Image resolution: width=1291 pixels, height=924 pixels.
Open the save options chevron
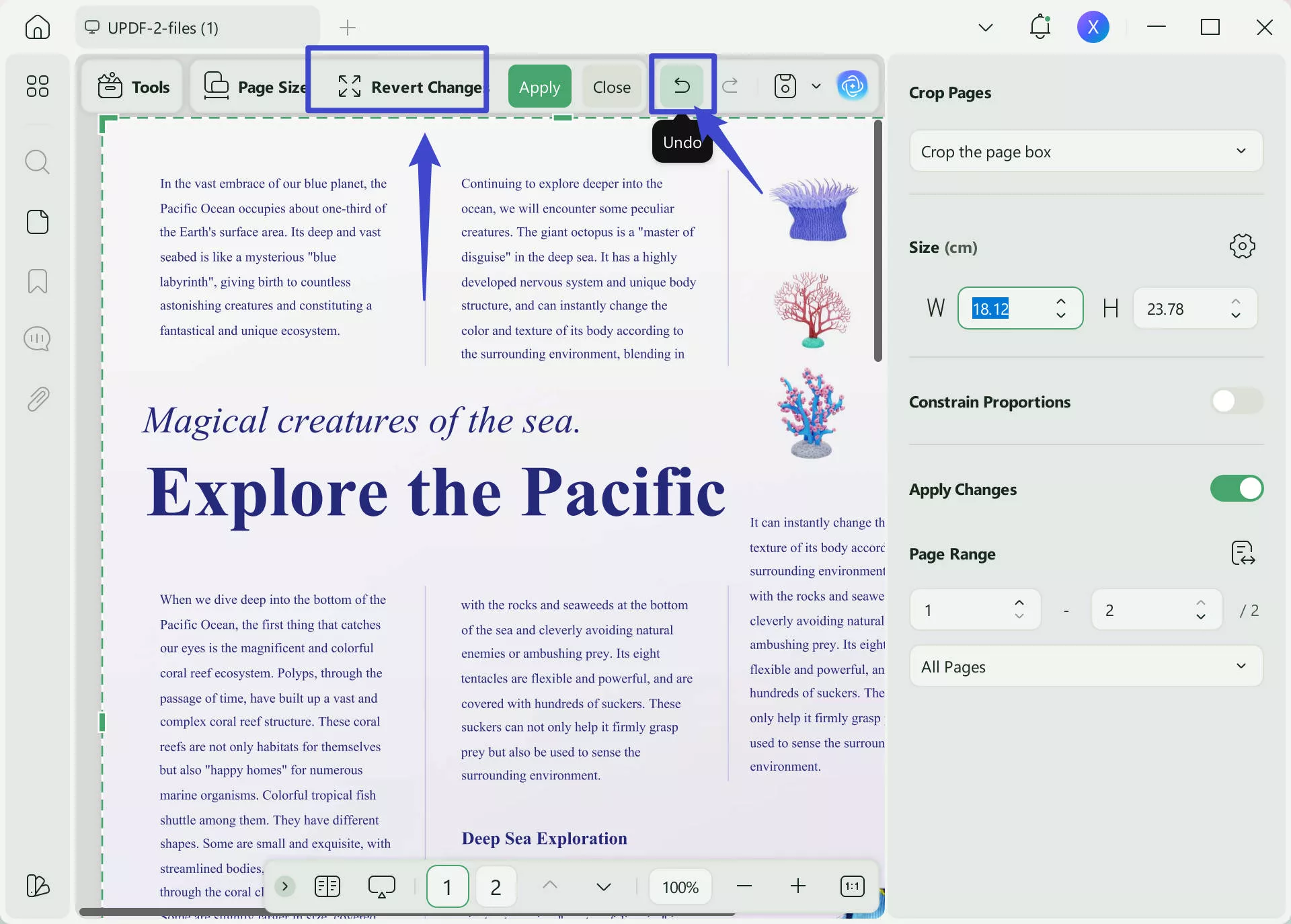[816, 86]
